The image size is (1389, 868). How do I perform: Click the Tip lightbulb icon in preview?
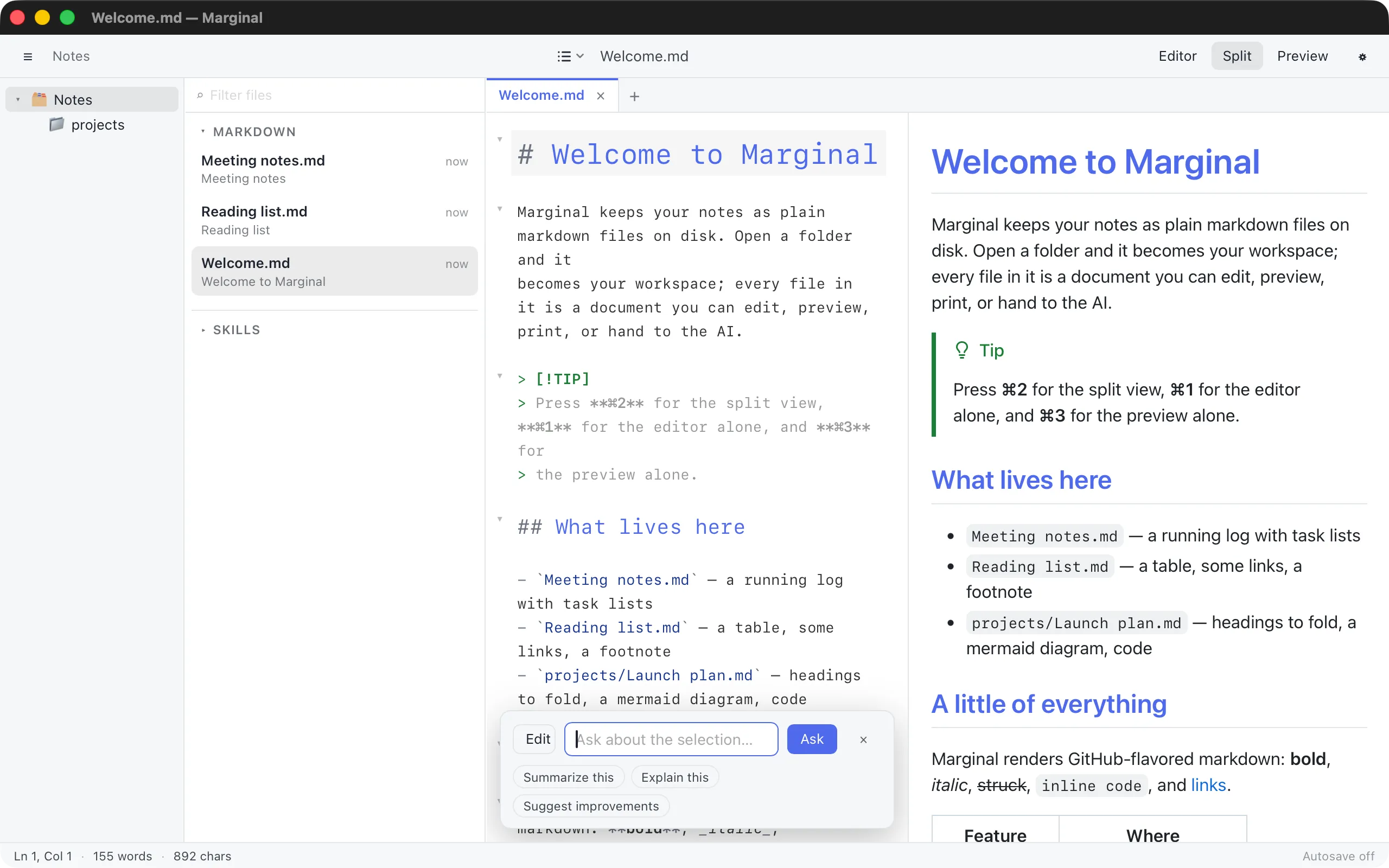click(x=962, y=350)
